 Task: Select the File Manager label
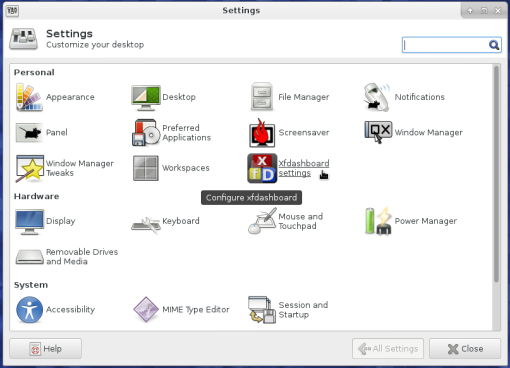tap(304, 97)
